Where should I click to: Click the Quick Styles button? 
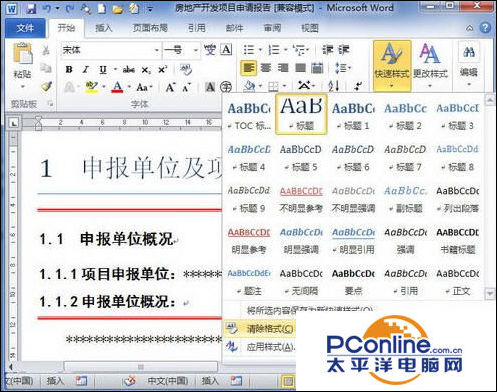tap(392, 66)
